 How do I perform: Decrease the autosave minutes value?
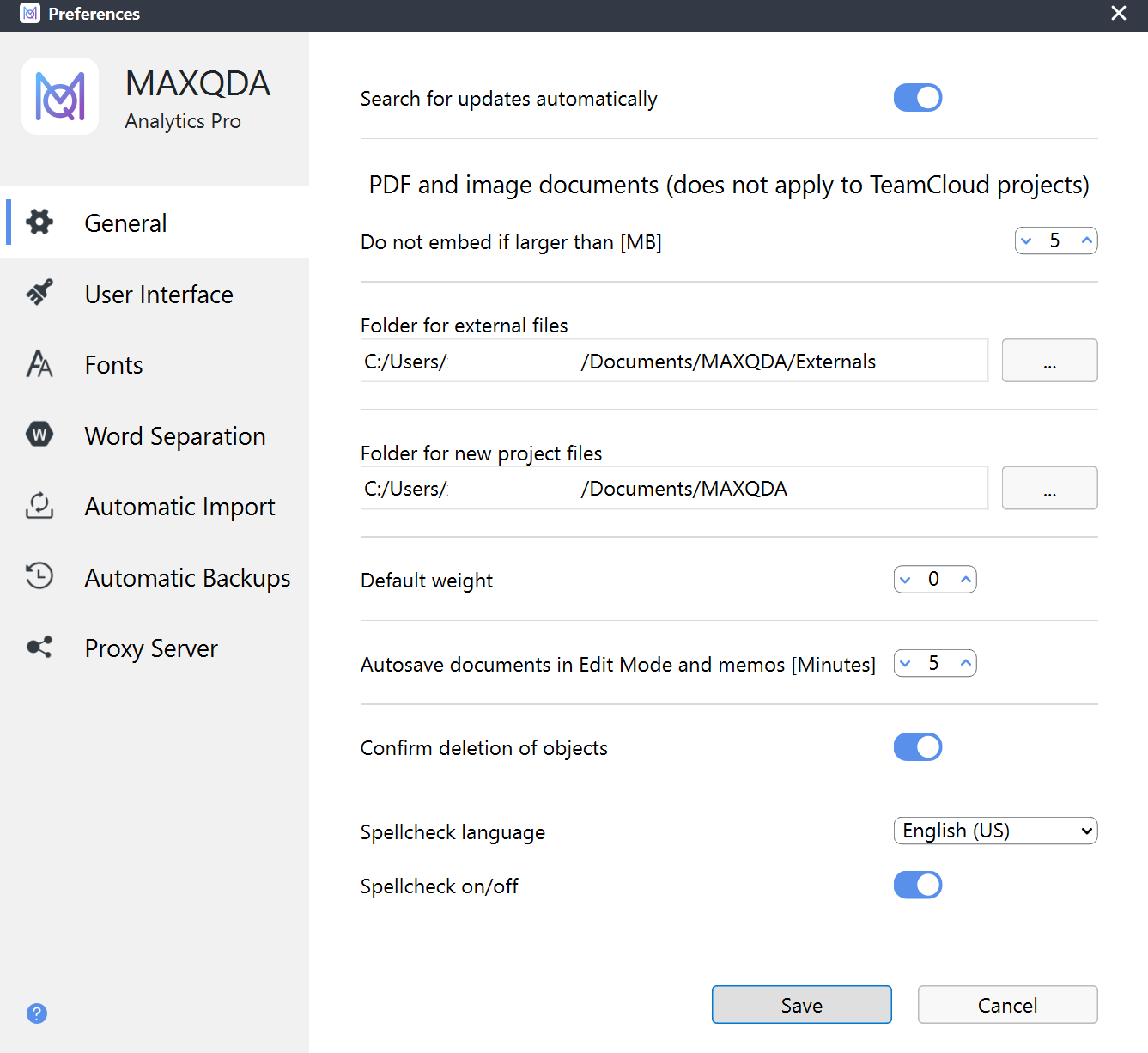[x=905, y=663]
